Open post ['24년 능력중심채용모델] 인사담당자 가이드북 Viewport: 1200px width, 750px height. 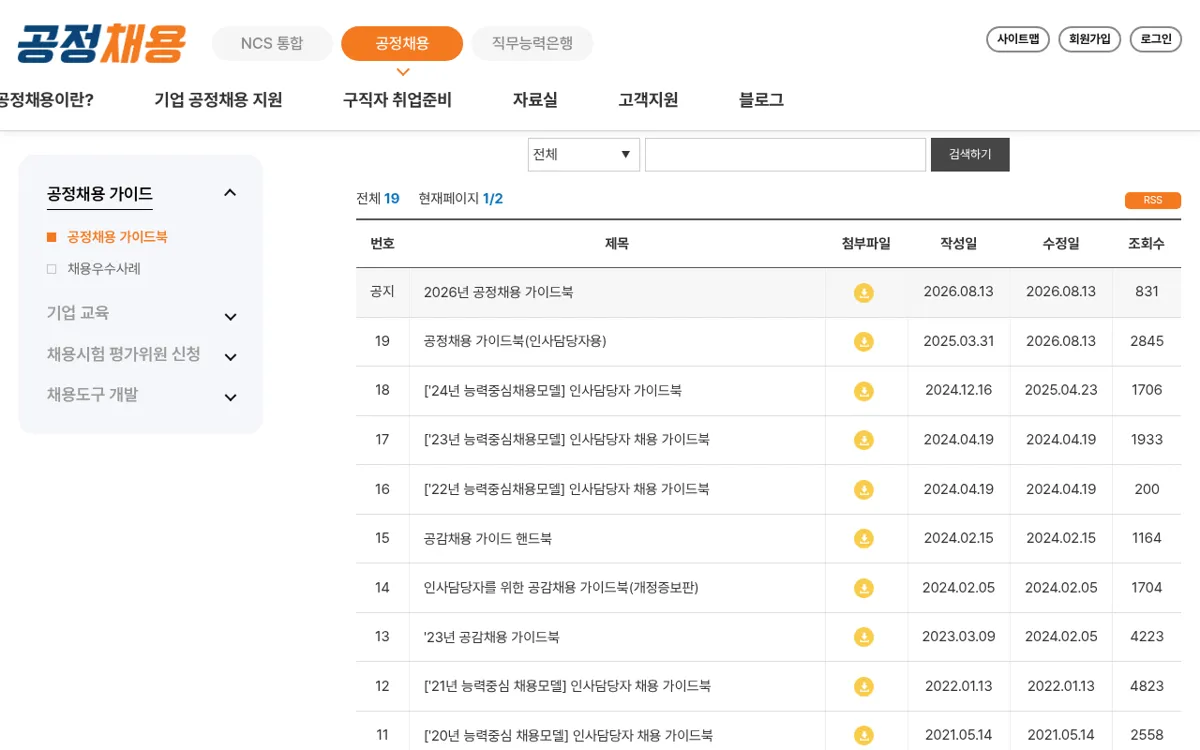[x=553, y=390]
